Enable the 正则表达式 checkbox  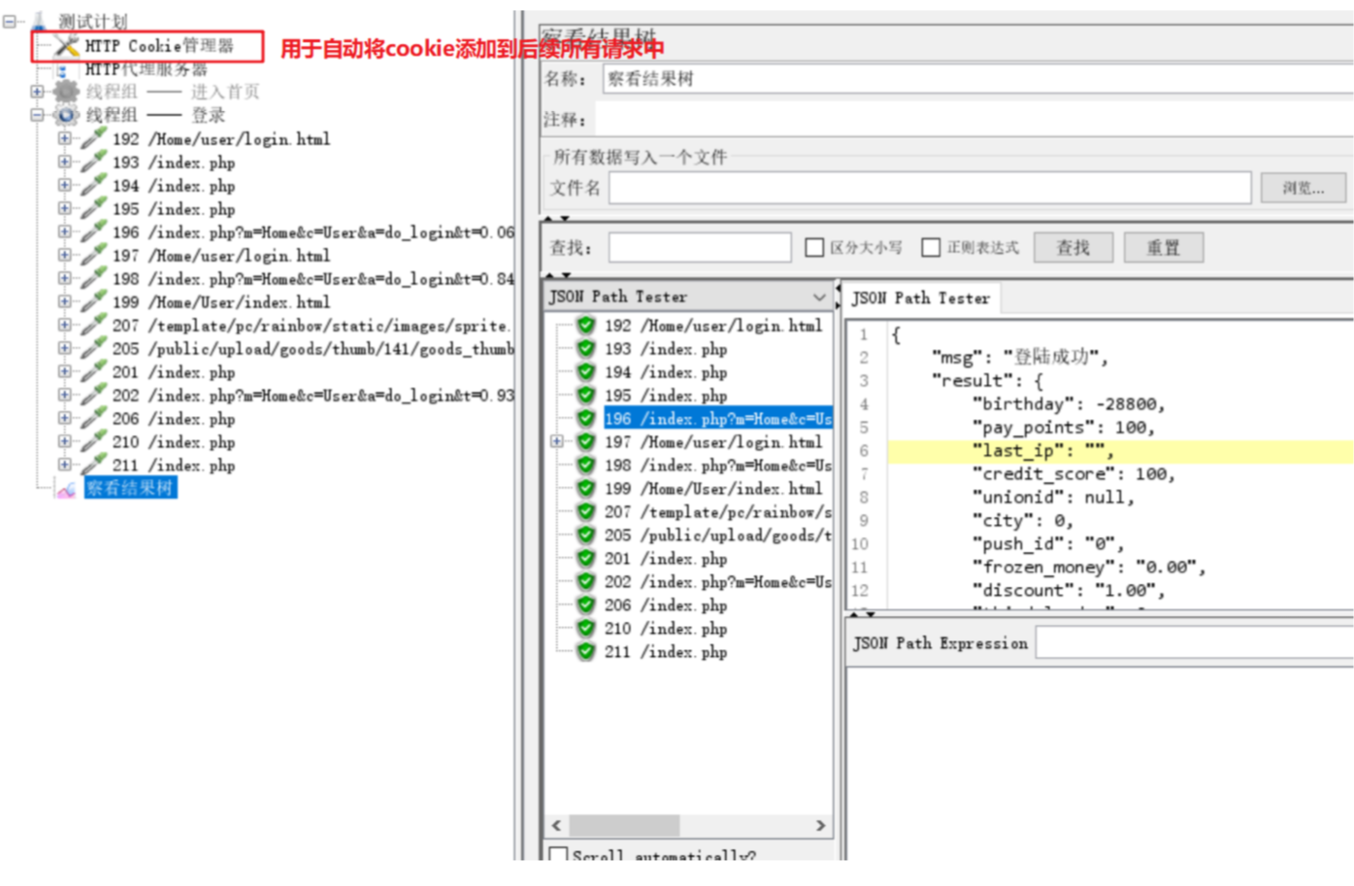pyautogui.click(x=931, y=247)
